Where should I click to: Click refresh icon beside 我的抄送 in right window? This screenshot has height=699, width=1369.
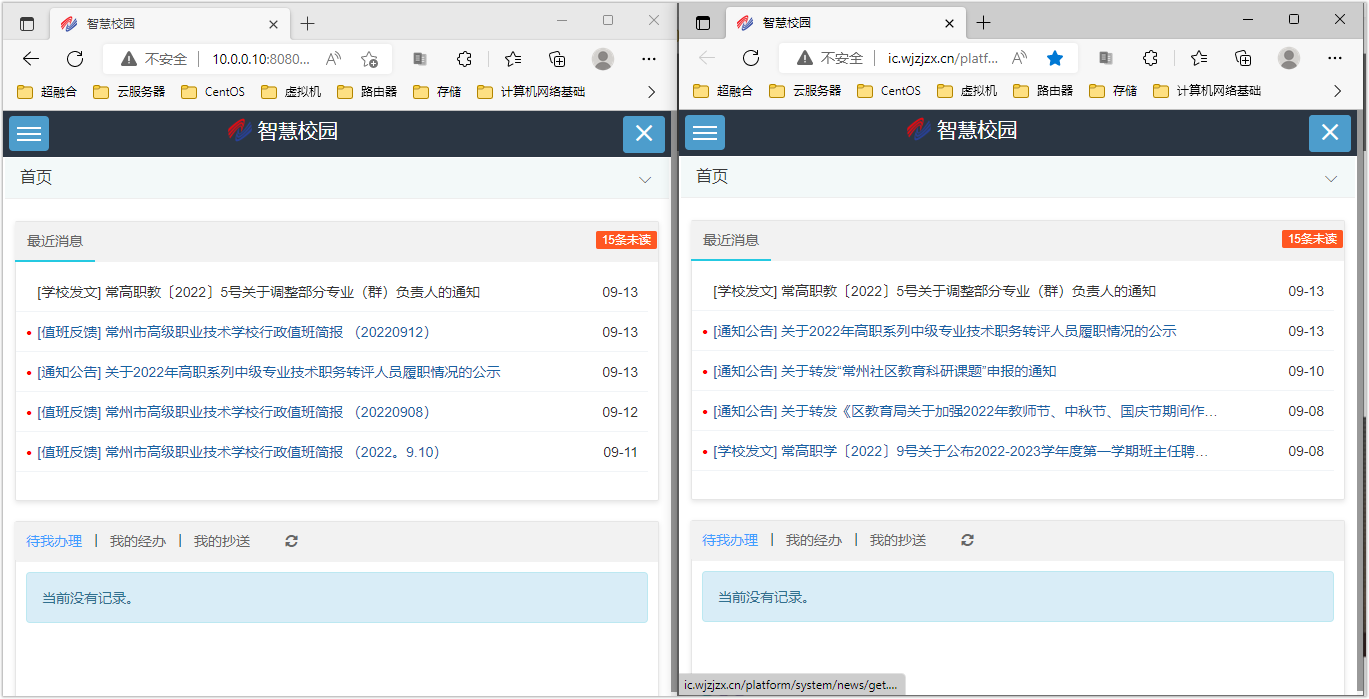tap(967, 540)
